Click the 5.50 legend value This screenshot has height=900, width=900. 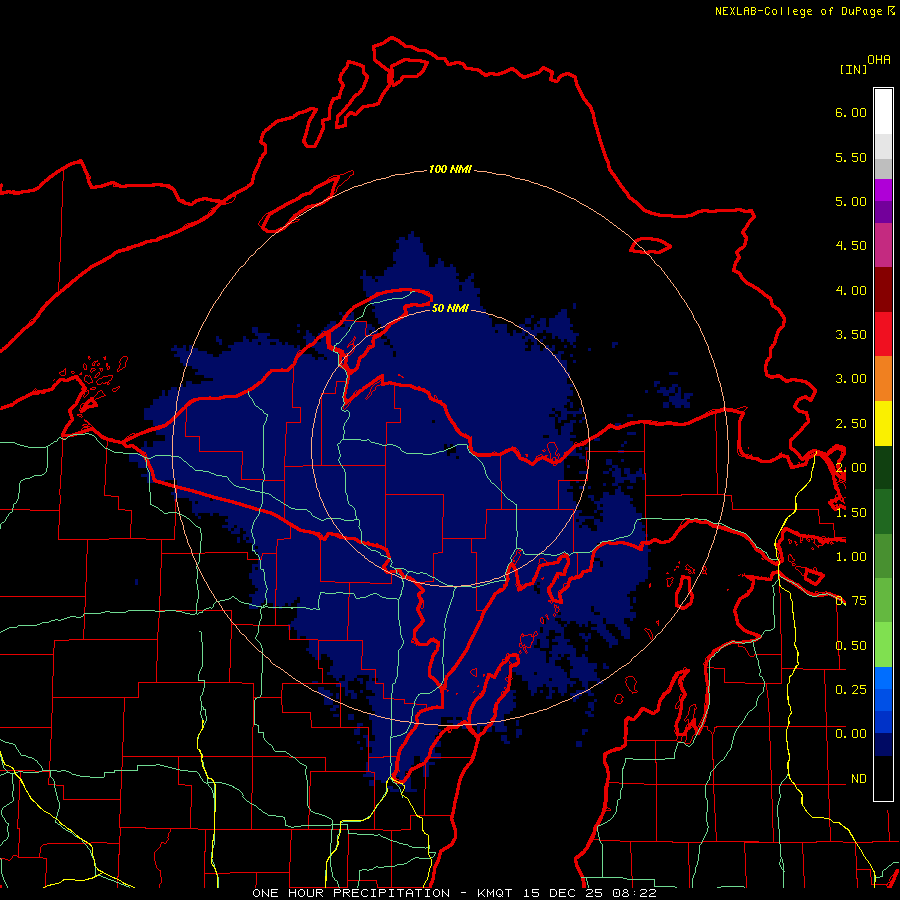[x=851, y=157]
